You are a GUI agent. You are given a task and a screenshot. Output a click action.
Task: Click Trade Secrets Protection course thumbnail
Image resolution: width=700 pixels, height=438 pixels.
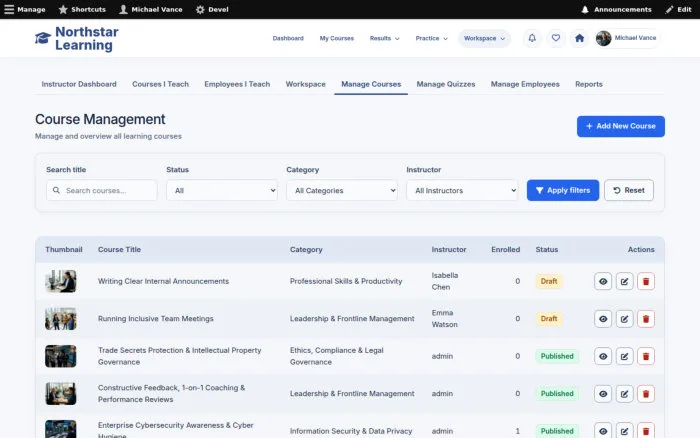click(x=61, y=356)
